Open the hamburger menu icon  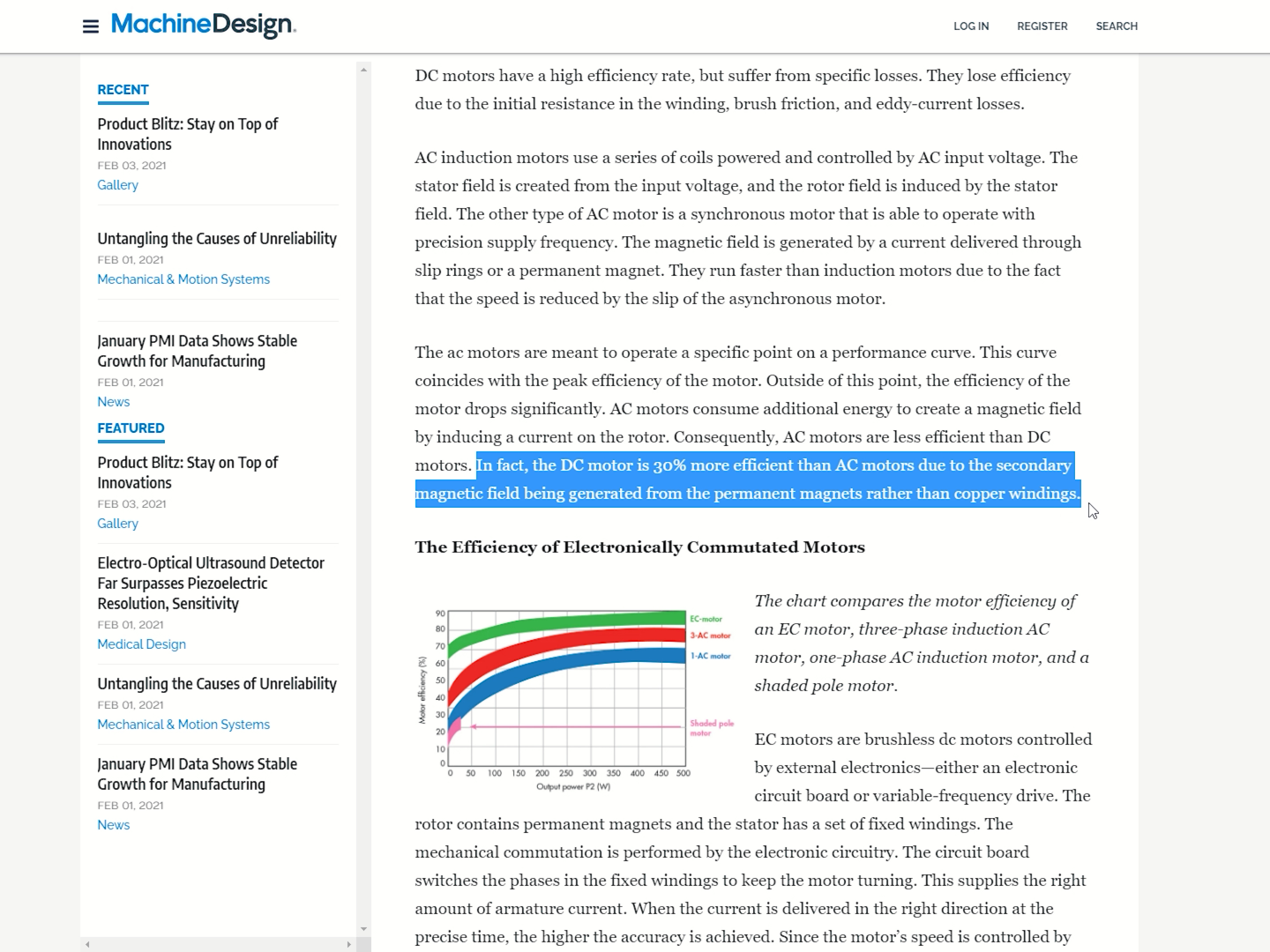pos(90,26)
